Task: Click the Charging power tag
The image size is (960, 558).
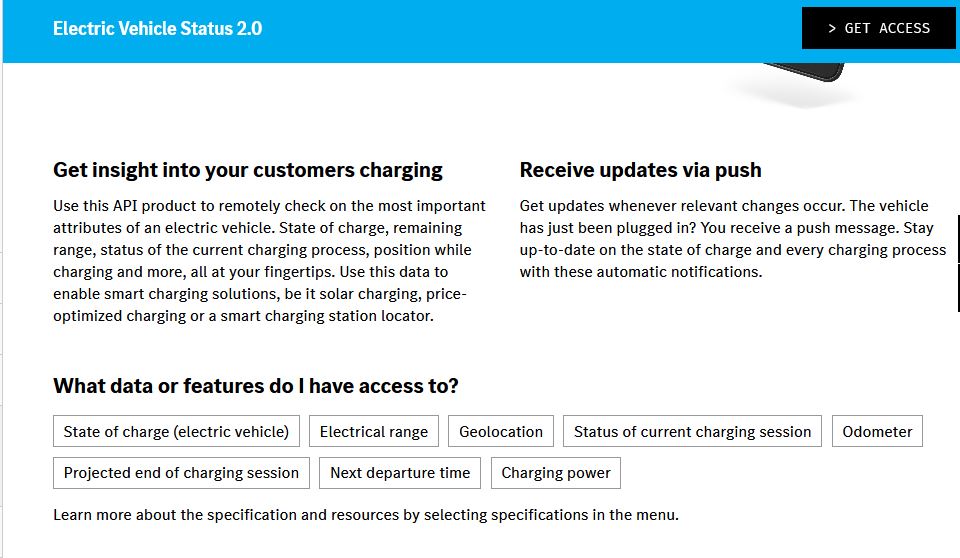Action: pos(556,473)
